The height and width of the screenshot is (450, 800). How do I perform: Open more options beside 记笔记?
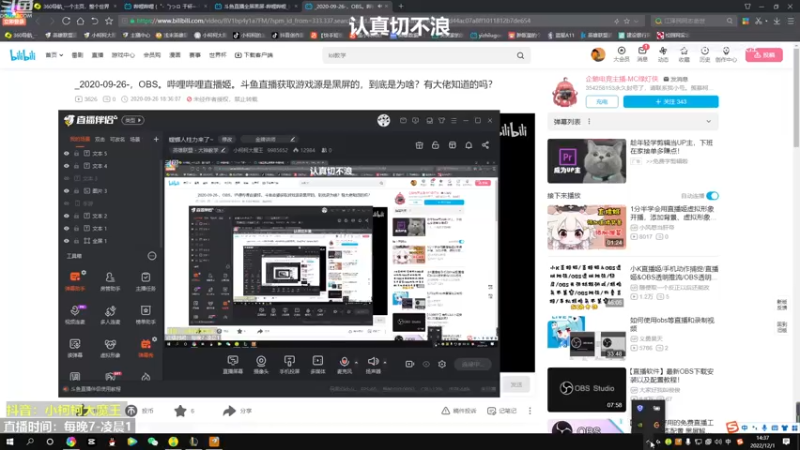tap(530, 411)
